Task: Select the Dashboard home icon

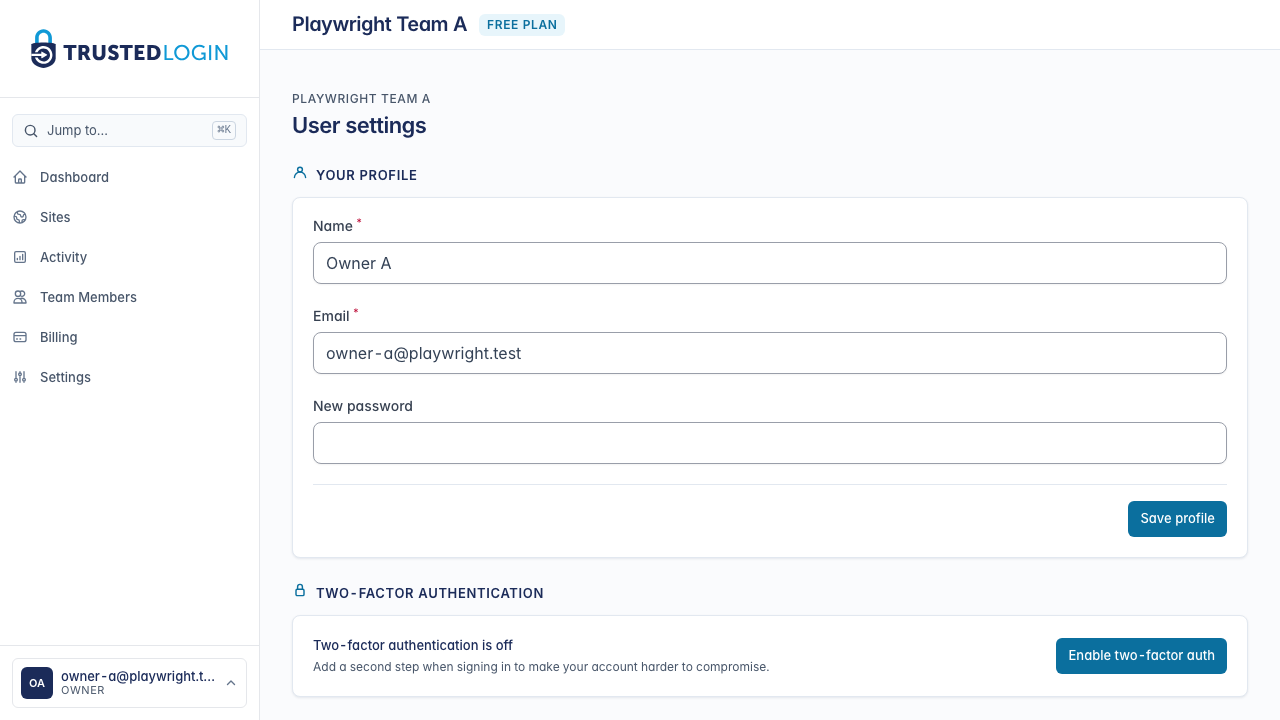Action: pyautogui.click(x=20, y=177)
